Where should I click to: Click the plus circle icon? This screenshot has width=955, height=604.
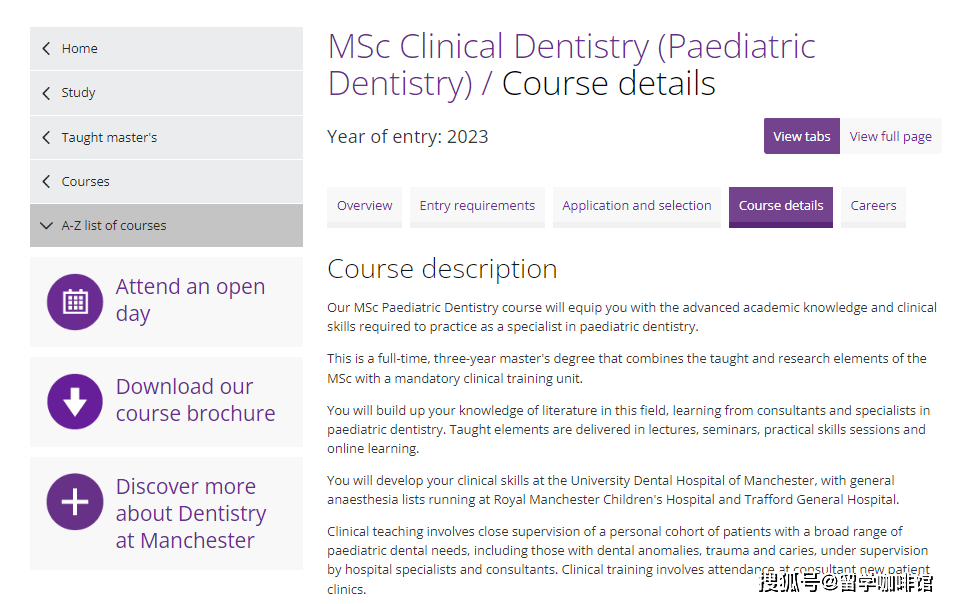click(x=75, y=502)
